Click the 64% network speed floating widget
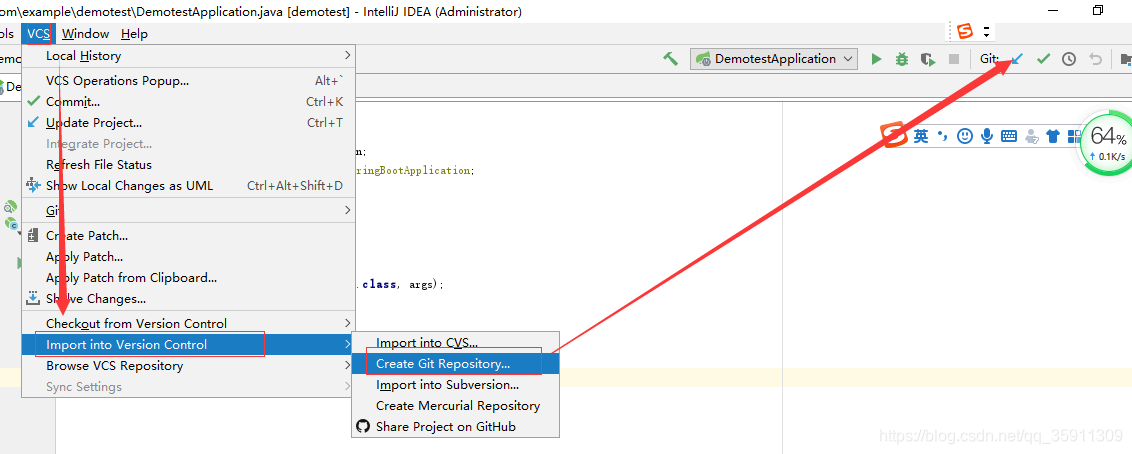This screenshot has height=454, width=1132. pos(1106,143)
